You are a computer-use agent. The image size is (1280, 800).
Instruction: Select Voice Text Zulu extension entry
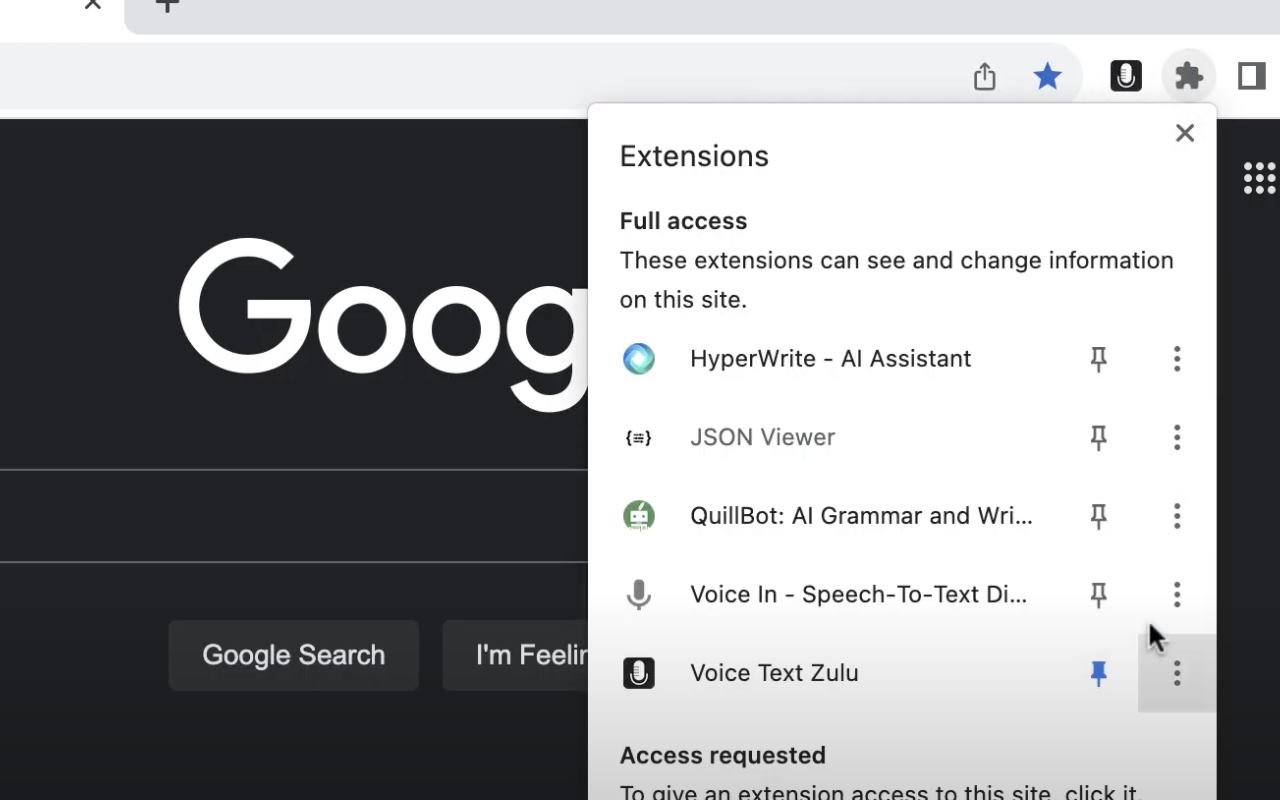tap(774, 673)
